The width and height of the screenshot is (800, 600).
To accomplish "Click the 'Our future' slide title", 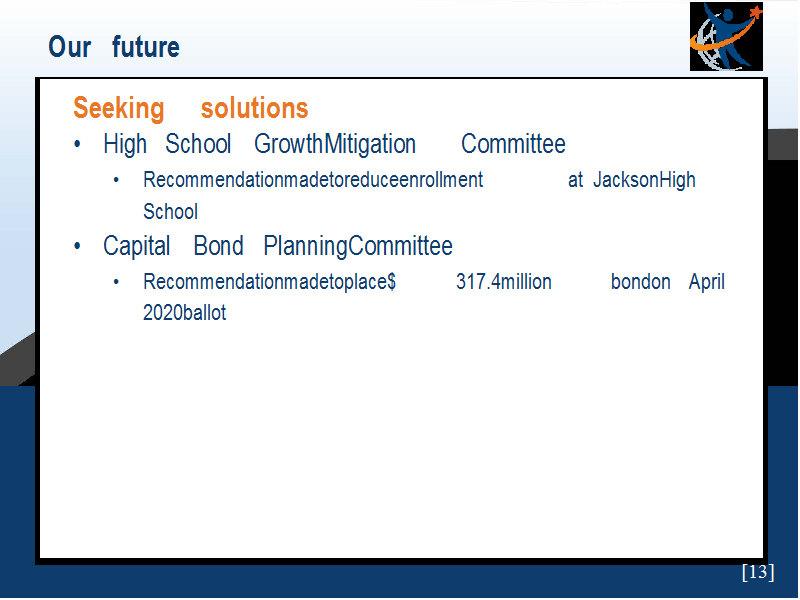I will 114,47.
